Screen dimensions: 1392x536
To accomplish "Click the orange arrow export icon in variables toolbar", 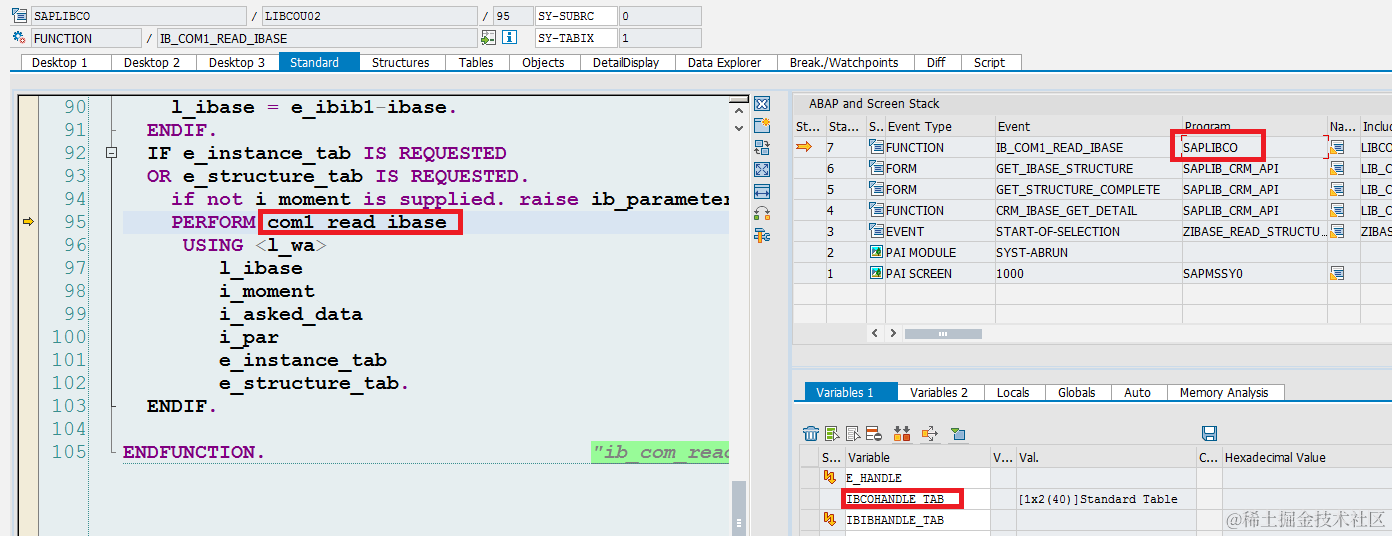I will (930, 433).
